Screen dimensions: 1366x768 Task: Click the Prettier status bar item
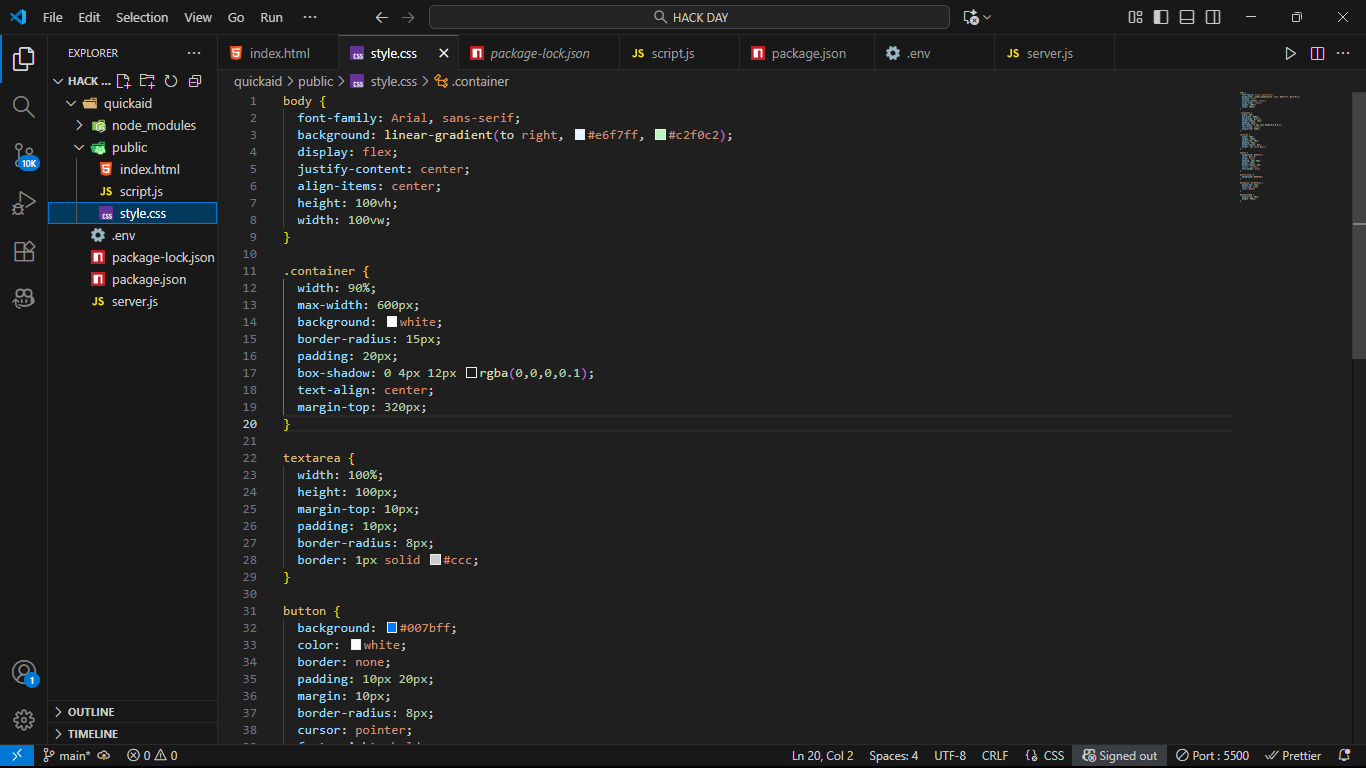[x=1293, y=756]
